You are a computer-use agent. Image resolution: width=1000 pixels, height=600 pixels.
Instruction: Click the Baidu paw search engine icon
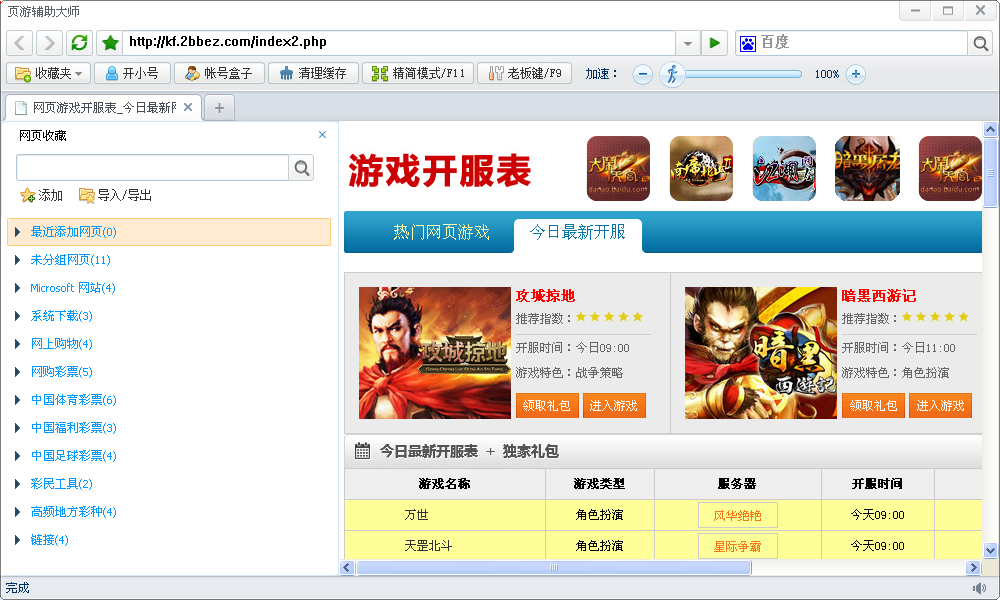pos(747,43)
